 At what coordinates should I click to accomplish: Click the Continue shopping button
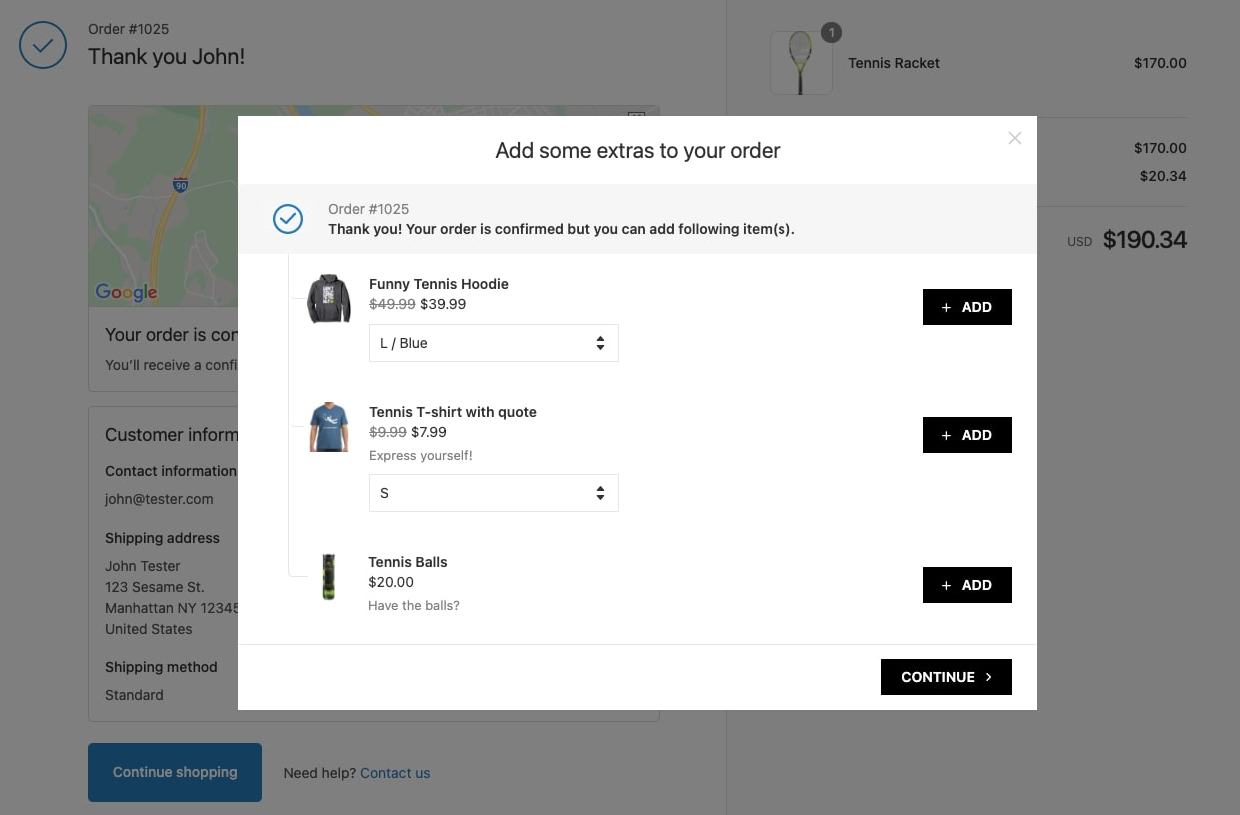click(x=175, y=772)
